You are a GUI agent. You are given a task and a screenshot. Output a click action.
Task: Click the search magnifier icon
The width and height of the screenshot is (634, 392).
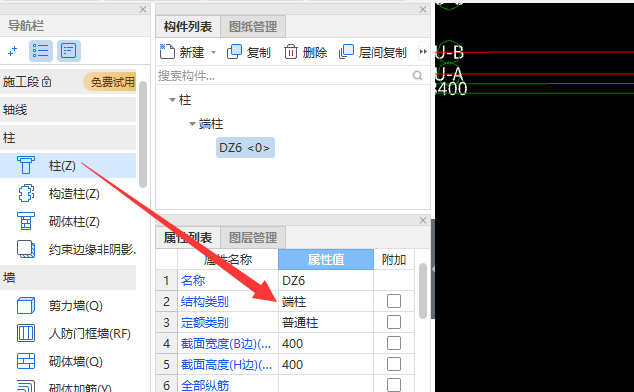click(x=417, y=76)
